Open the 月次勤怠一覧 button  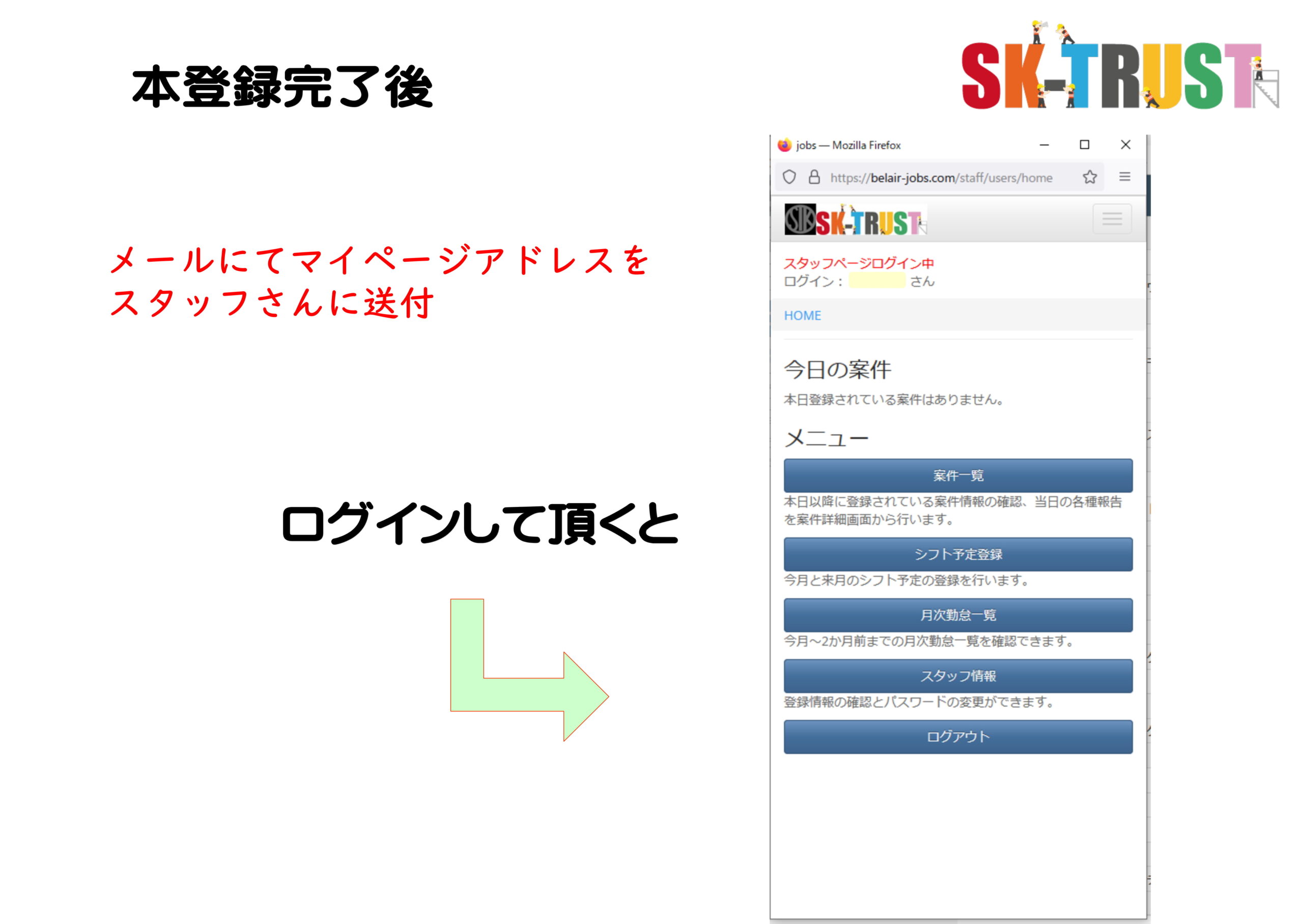pos(958,615)
